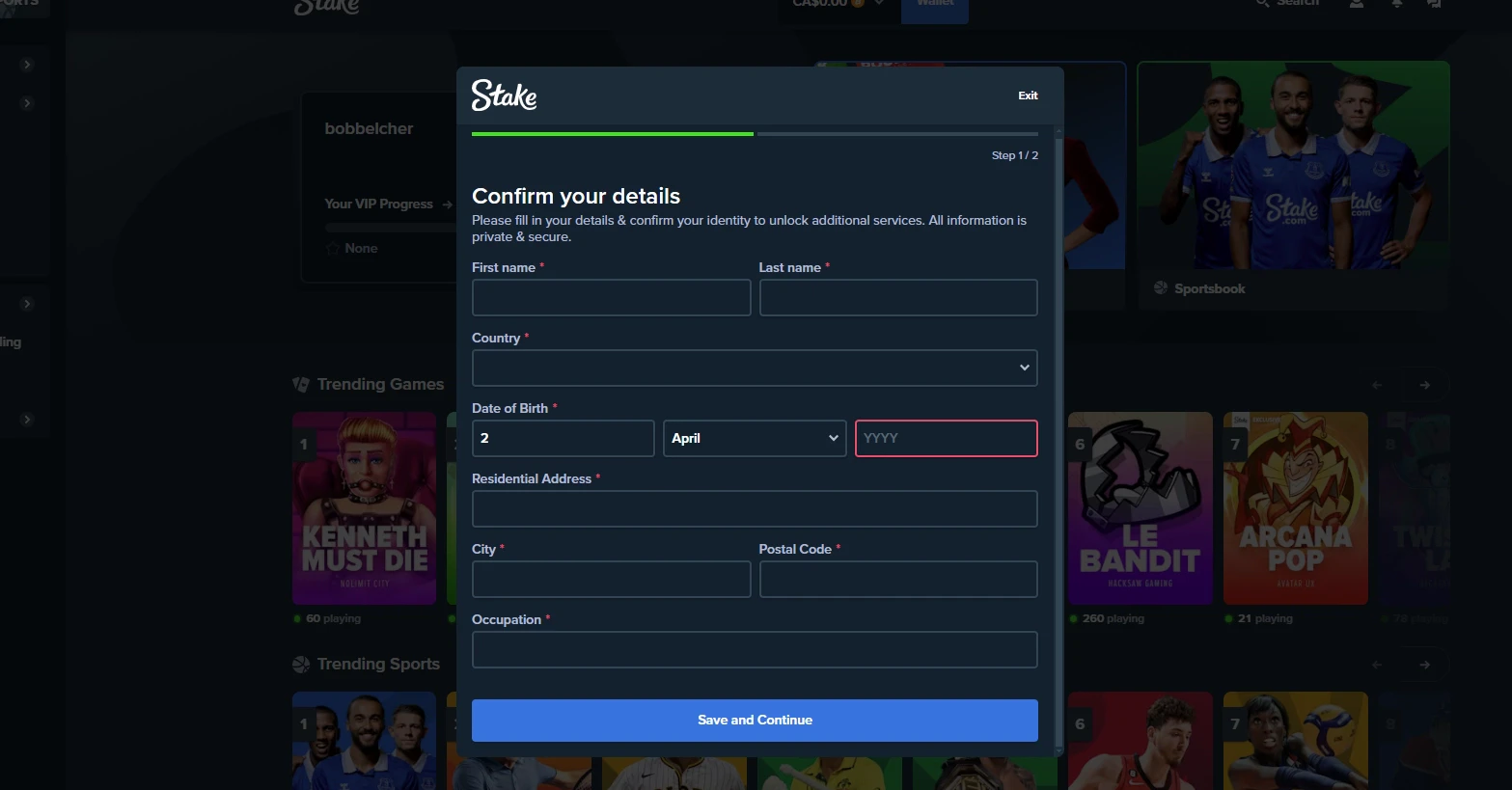The height and width of the screenshot is (790, 1512).
Task: Click the Sportsbook label icon
Action: click(x=1161, y=288)
